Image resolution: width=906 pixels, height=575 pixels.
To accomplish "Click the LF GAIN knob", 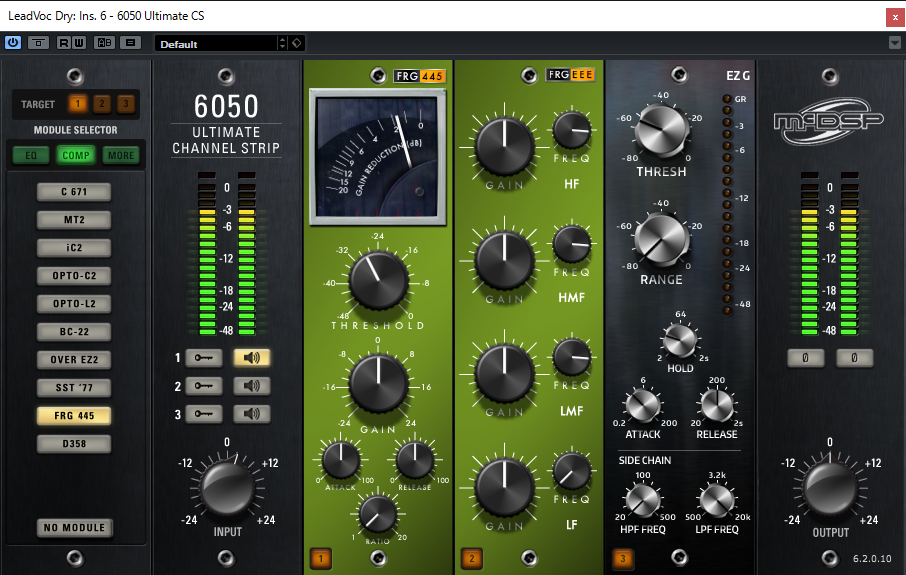I will click(x=504, y=488).
